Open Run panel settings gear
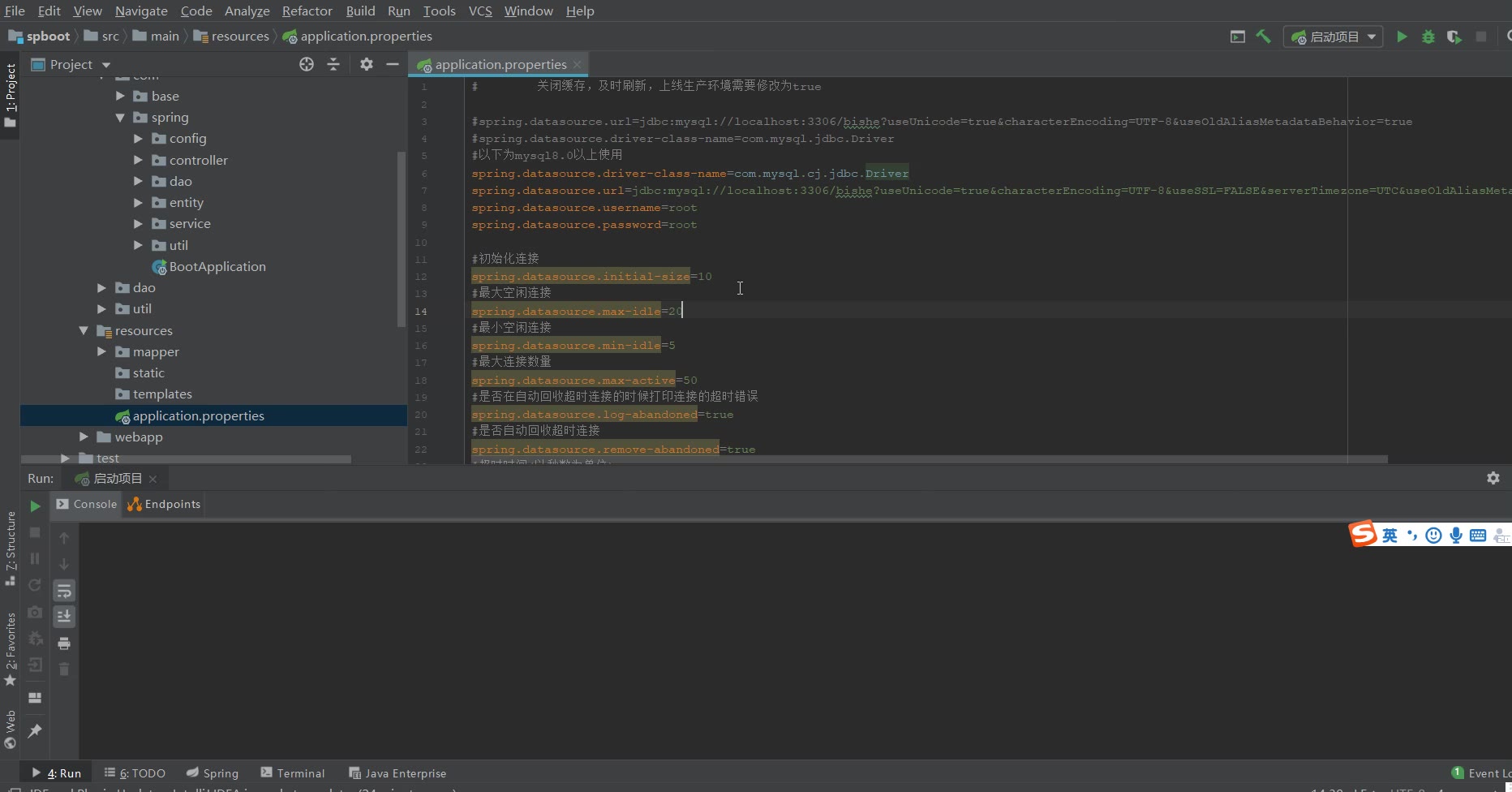1512x792 pixels. point(1493,478)
